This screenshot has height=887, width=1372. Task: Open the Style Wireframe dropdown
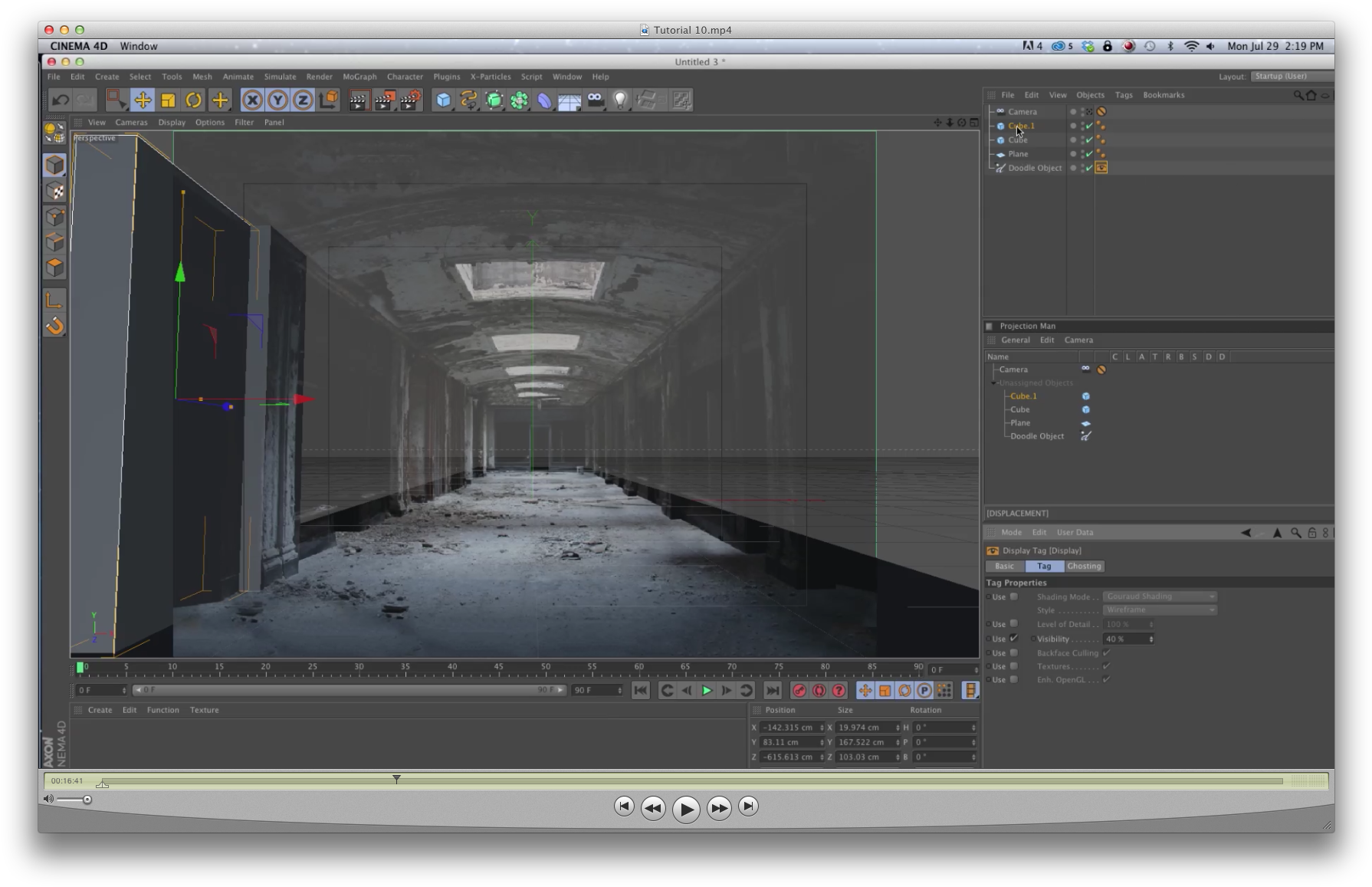[x=1159, y=610]
